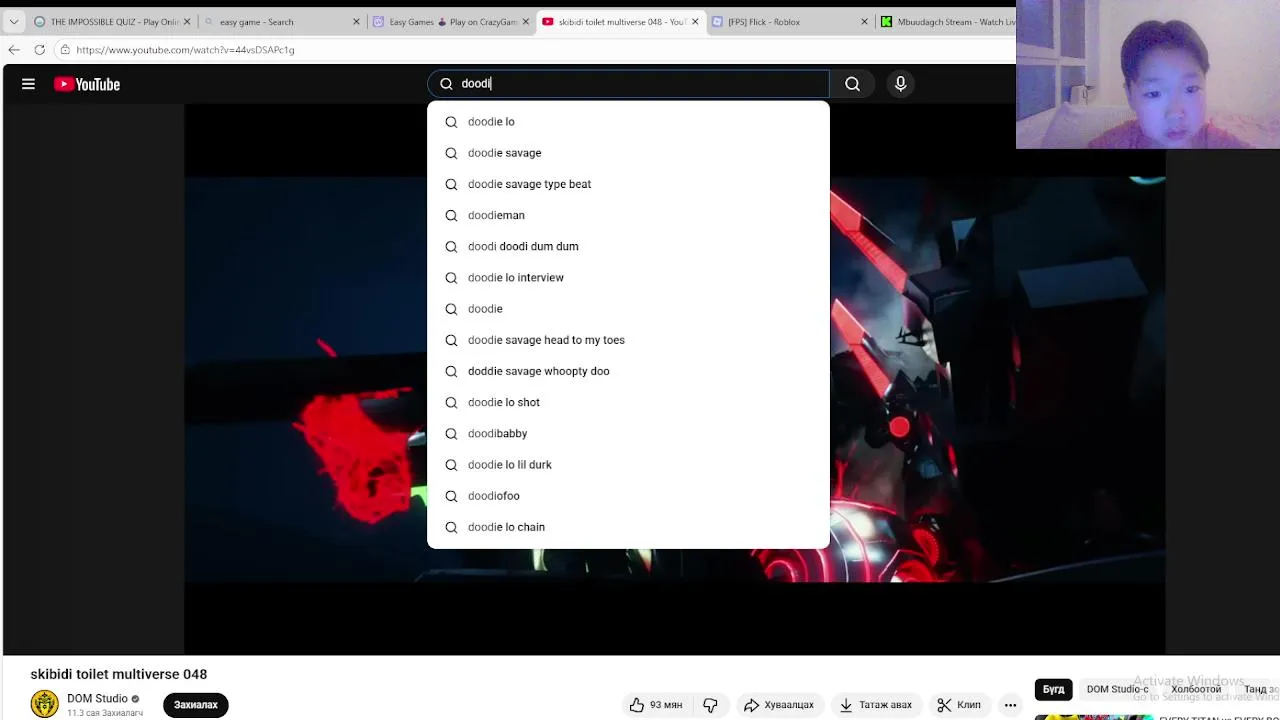Click search icon beside 'doodieman' suggestion

[x=451, y=215]
